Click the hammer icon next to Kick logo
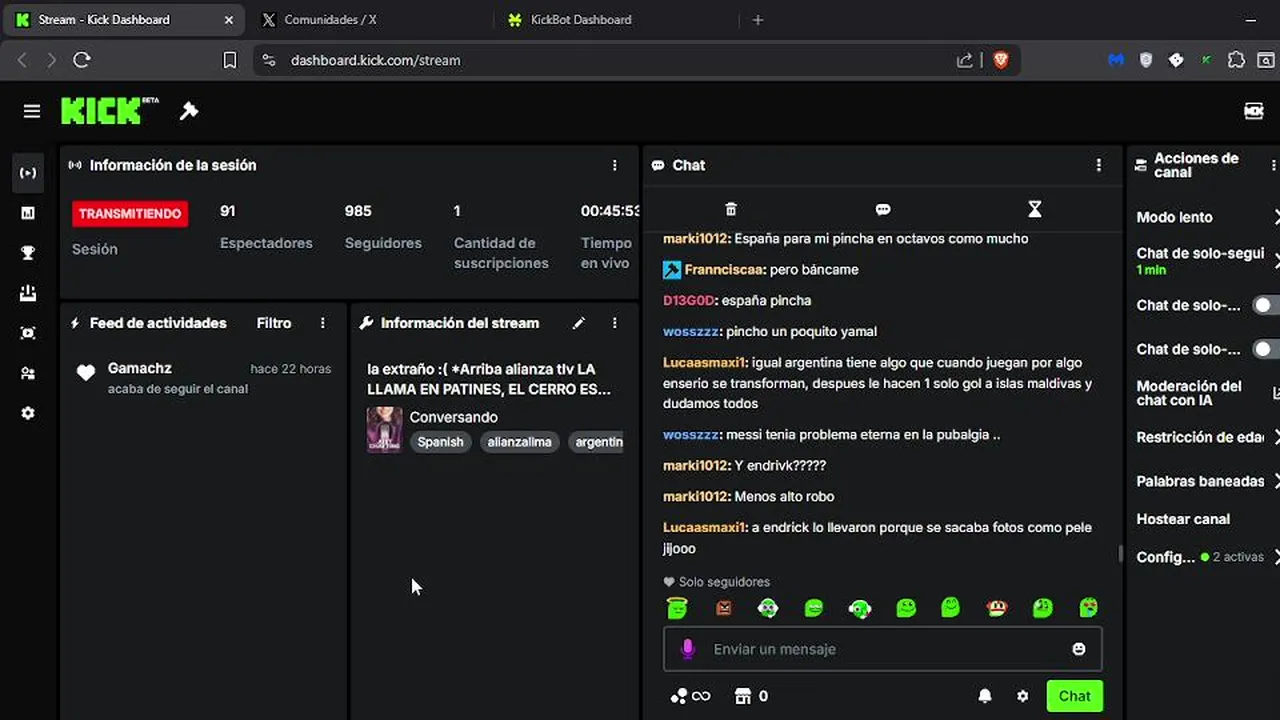Viewport: 1280px width, 720px height. (189, 111)
